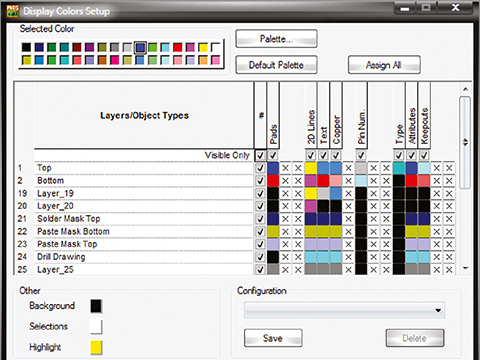Set Bottom layer Attributes color cell
This screenshot has width=480, height=360.
[411, 181]
